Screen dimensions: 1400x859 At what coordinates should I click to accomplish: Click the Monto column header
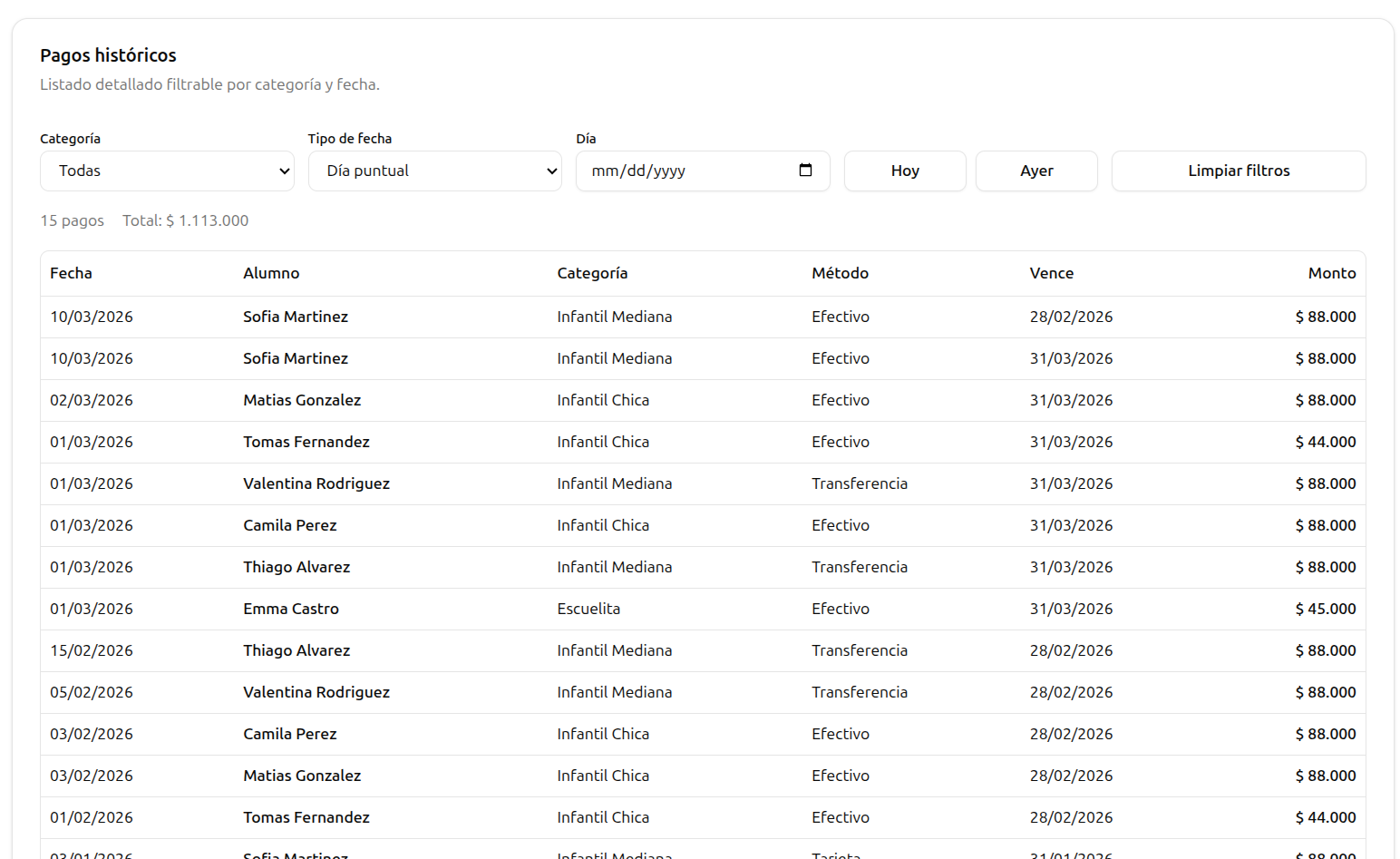pos(1331,273)
